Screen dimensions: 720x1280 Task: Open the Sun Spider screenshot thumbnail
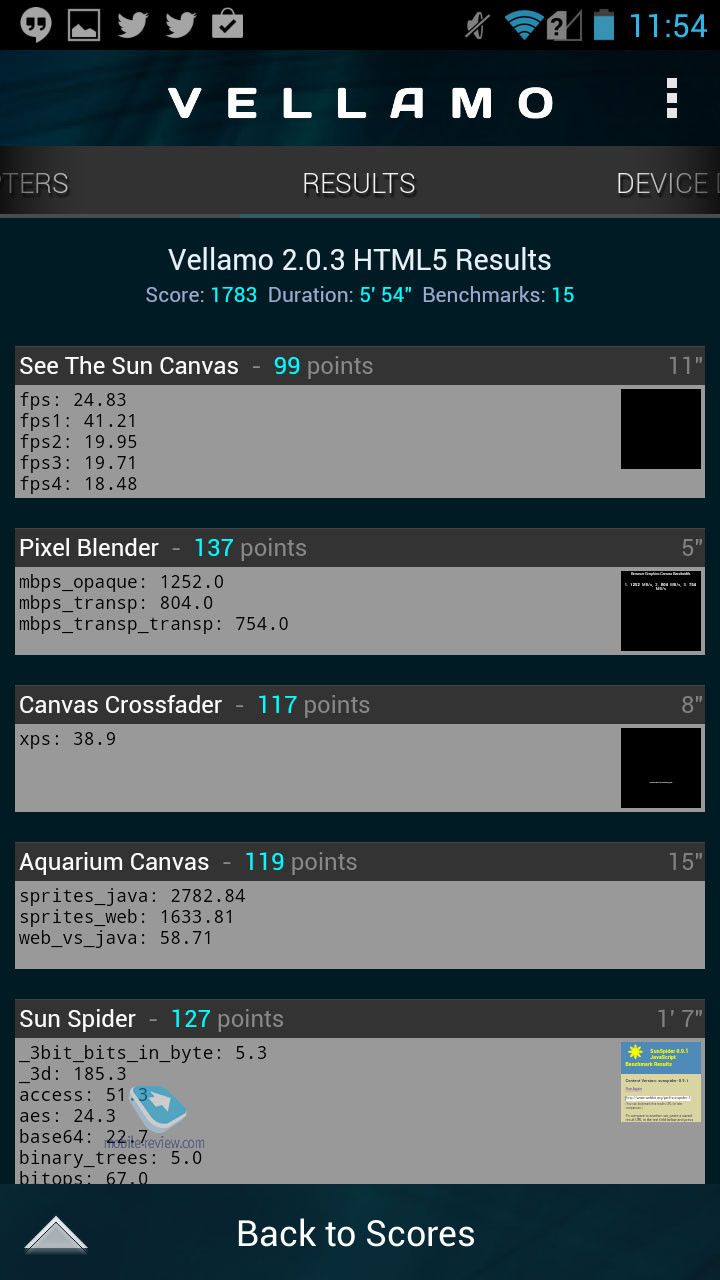661,1082
